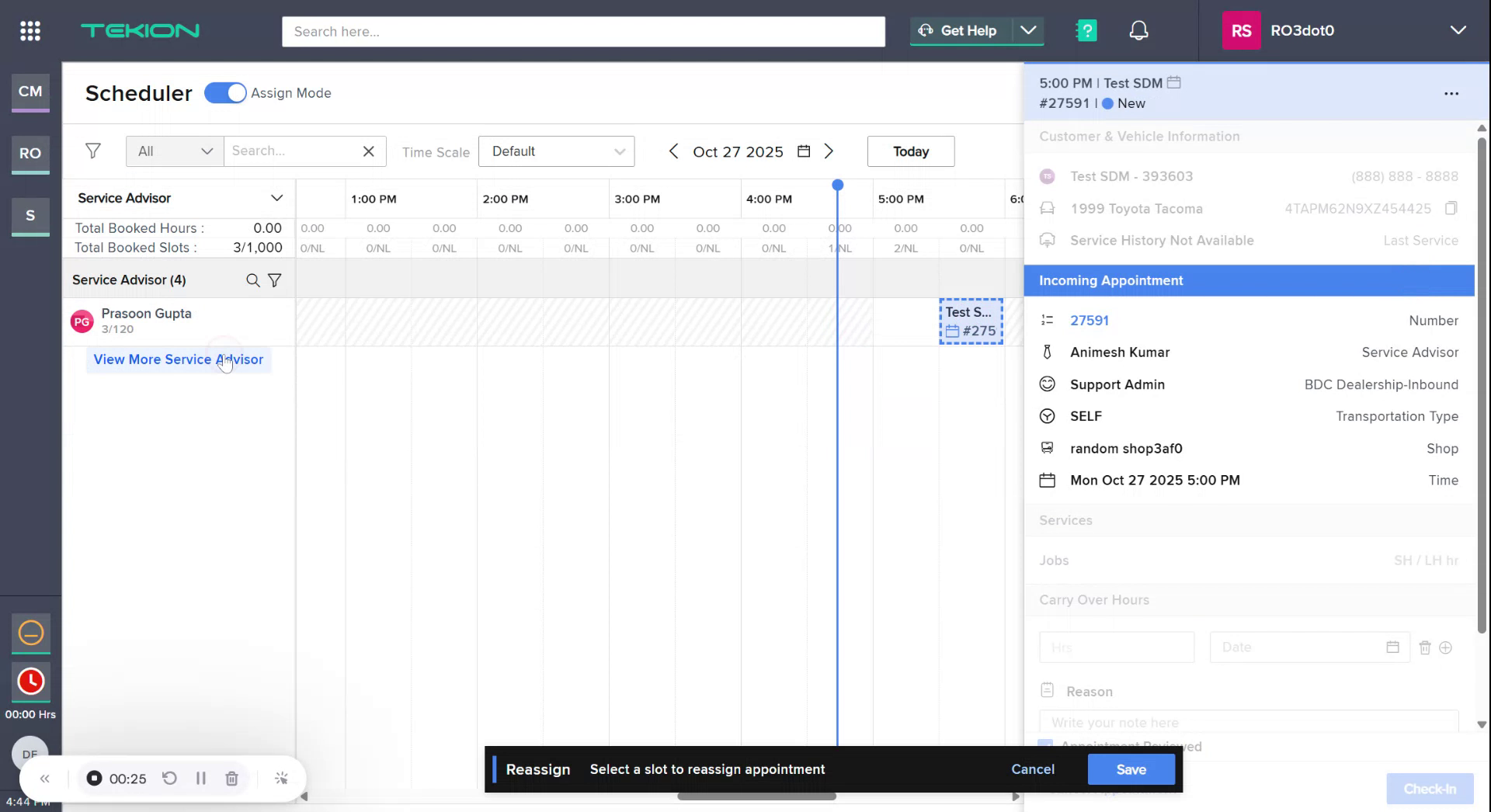Viewport: 1491px width, 812px height.
Task: Open View More Service Advisor link
Action: (x=178, y=359)
